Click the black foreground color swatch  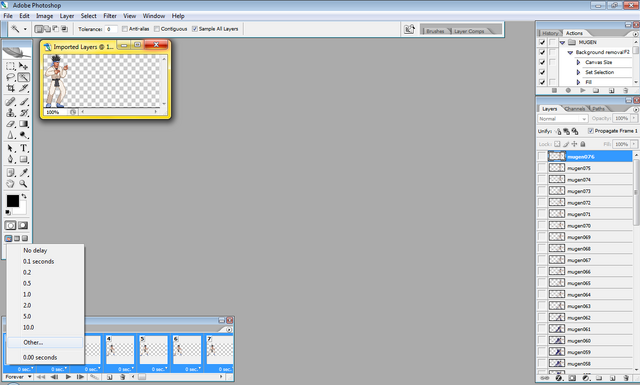(12, 201)
